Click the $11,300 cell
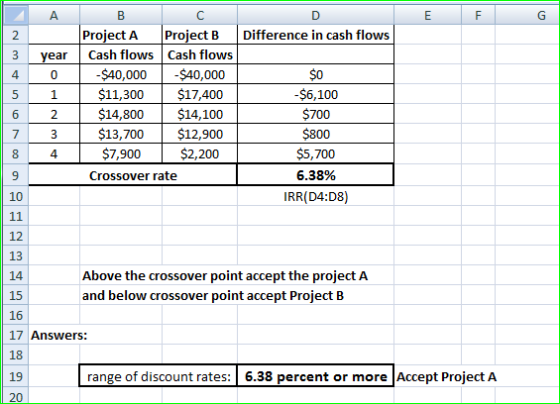The image size is (560, 404). [121, 94]
